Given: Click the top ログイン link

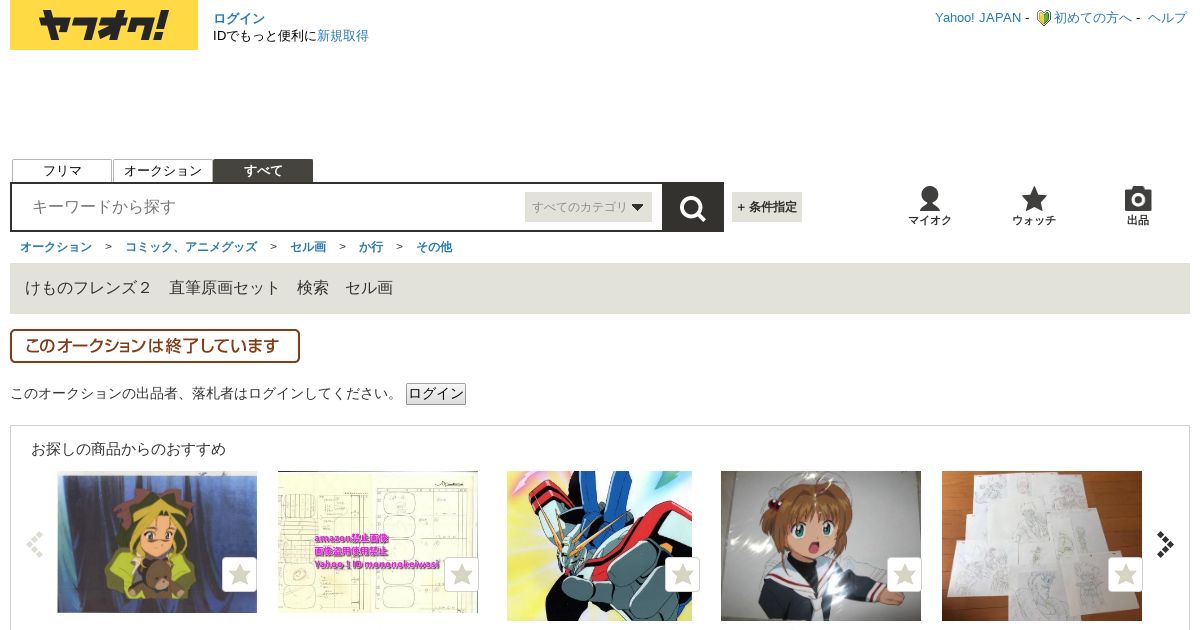Looking at the screenshot, I should pos(239,18).
